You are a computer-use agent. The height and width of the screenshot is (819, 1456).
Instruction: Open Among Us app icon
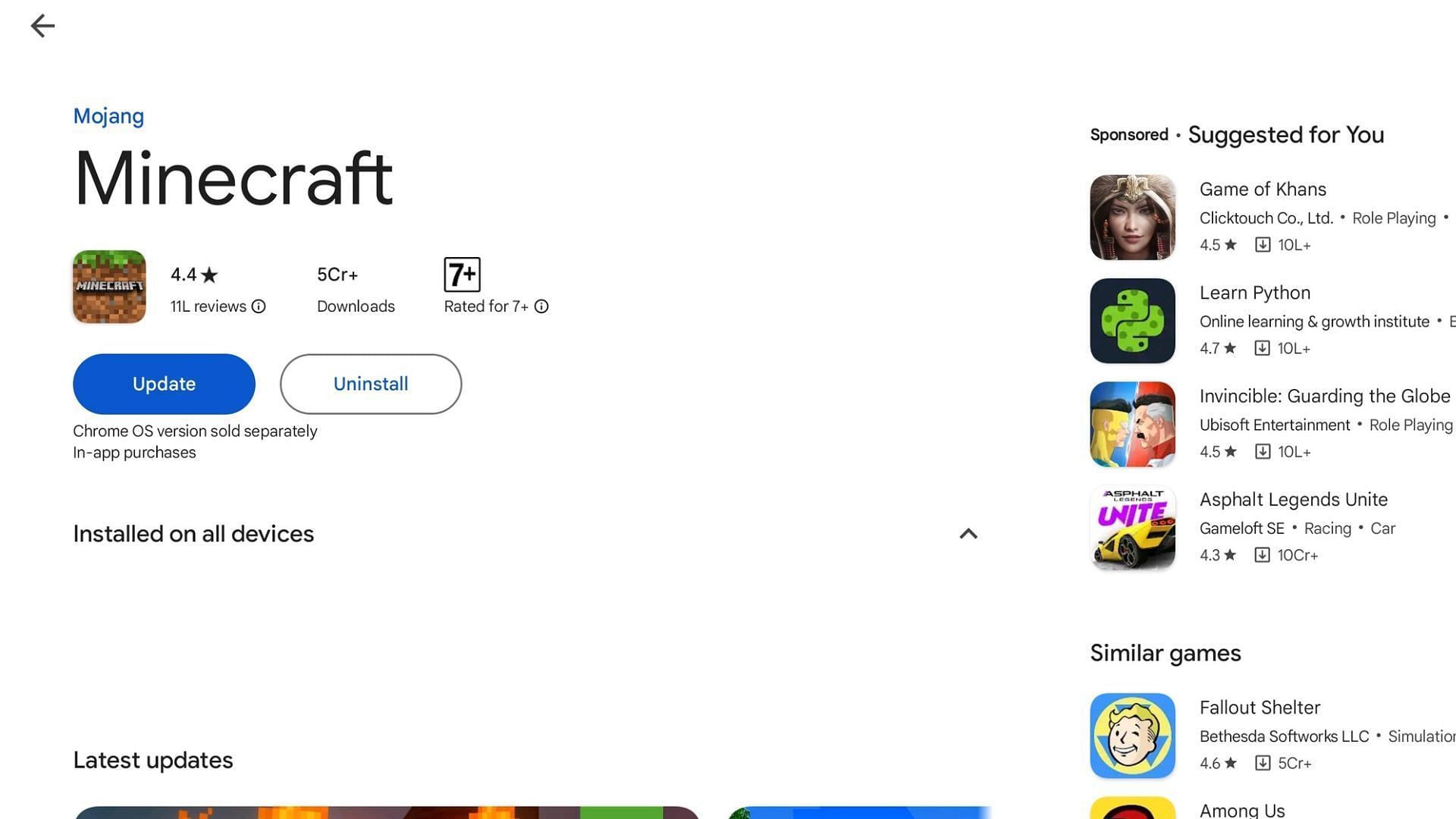pos(1132,807)
